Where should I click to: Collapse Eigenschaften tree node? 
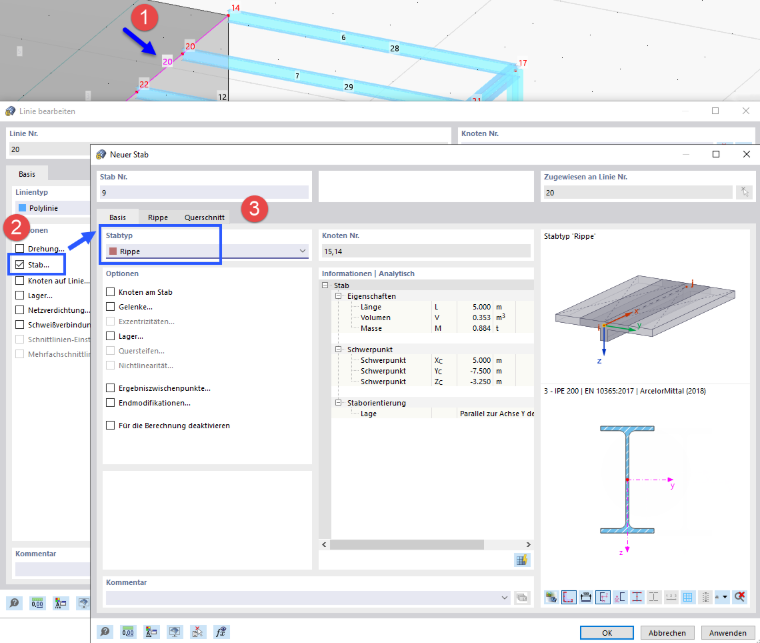338,296
